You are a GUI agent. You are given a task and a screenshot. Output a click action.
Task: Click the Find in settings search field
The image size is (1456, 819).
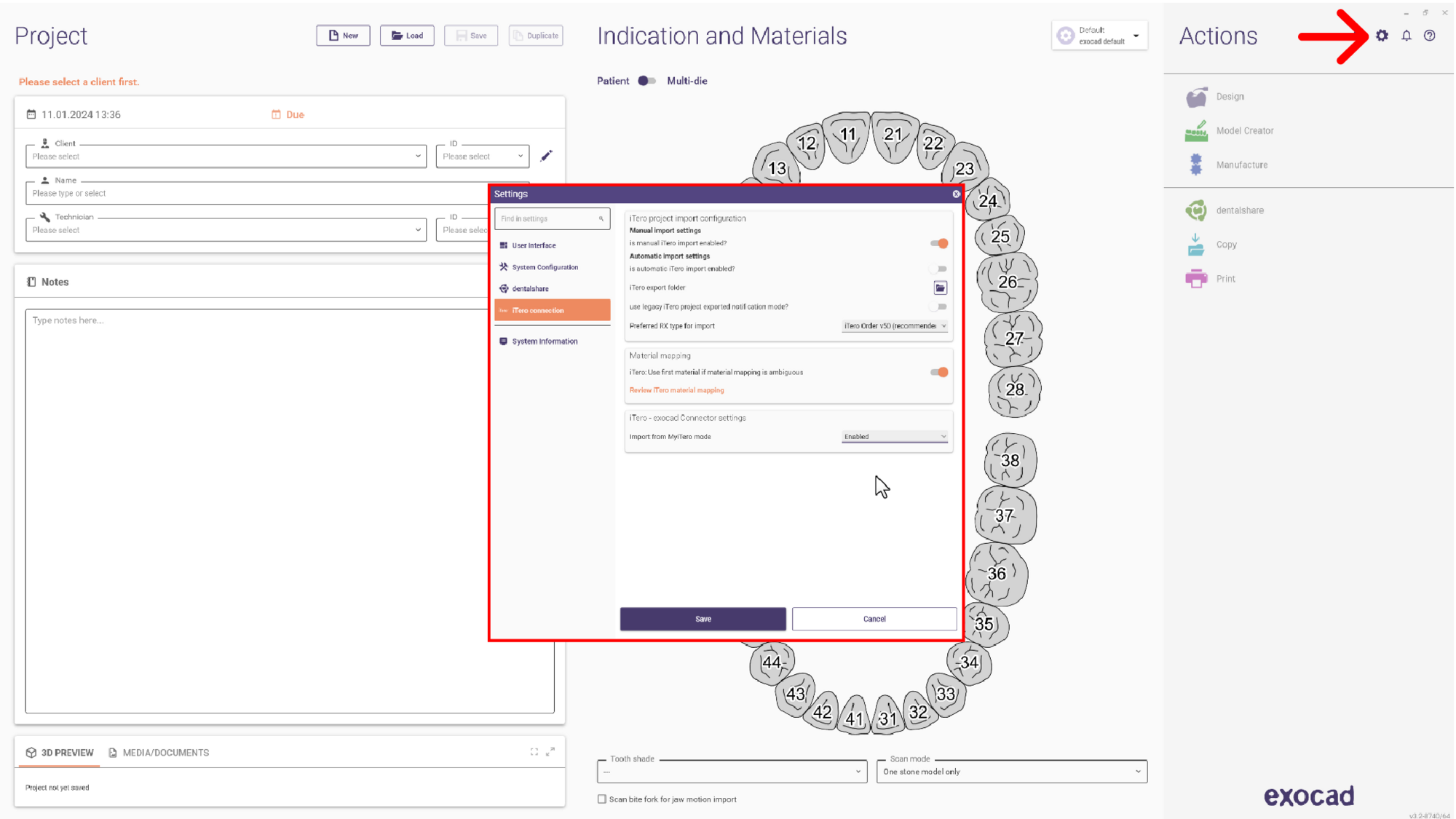(x=552, y=218)
